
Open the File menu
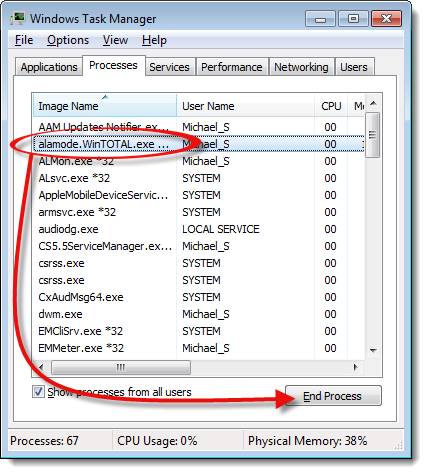coord(24,40)
